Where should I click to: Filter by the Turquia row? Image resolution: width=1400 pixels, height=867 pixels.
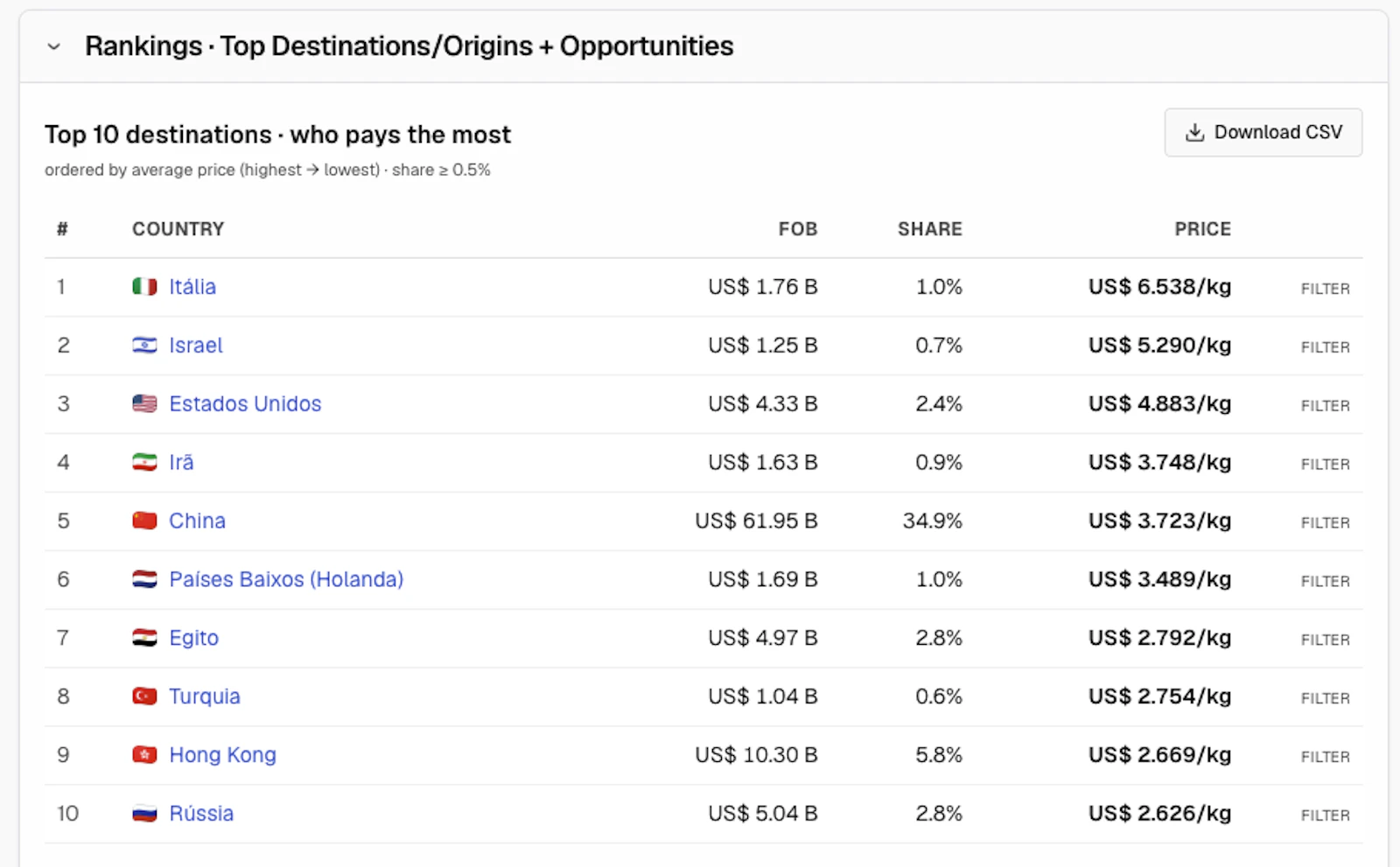coord(1325,699)
